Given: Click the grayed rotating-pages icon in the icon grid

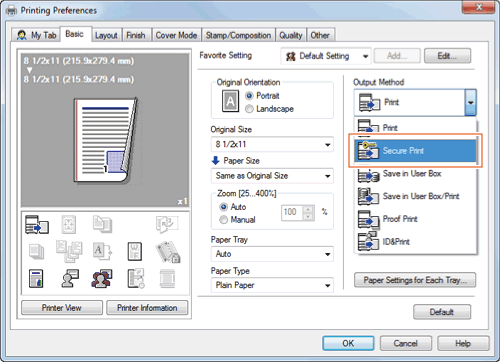Looking at the screenshot, I should [x=167, y=224].
